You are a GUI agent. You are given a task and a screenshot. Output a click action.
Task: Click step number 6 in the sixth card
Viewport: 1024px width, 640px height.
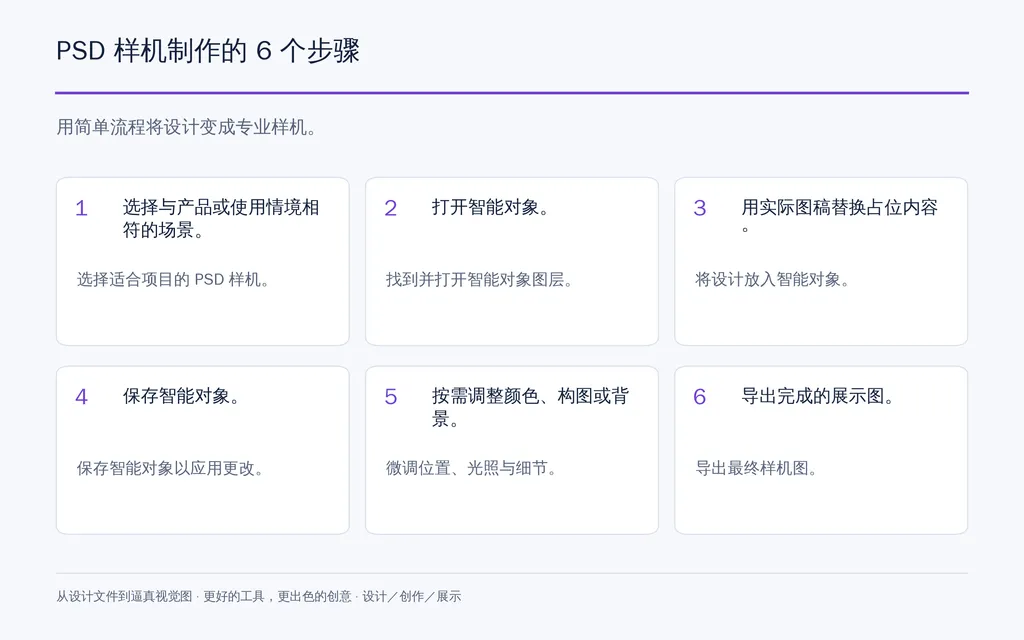pos(699,397)
